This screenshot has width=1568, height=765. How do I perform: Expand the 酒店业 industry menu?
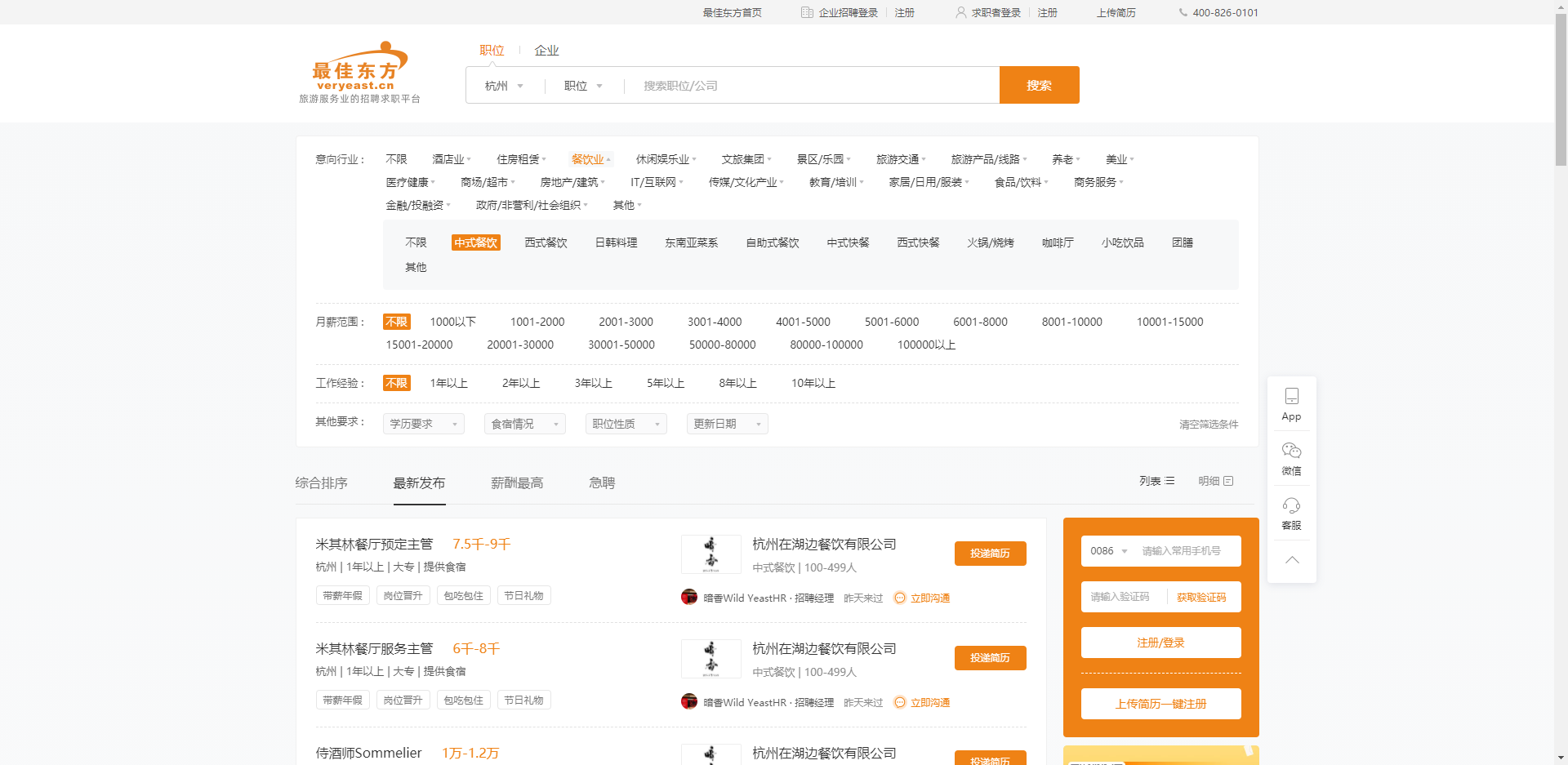(x=452, y=159)
